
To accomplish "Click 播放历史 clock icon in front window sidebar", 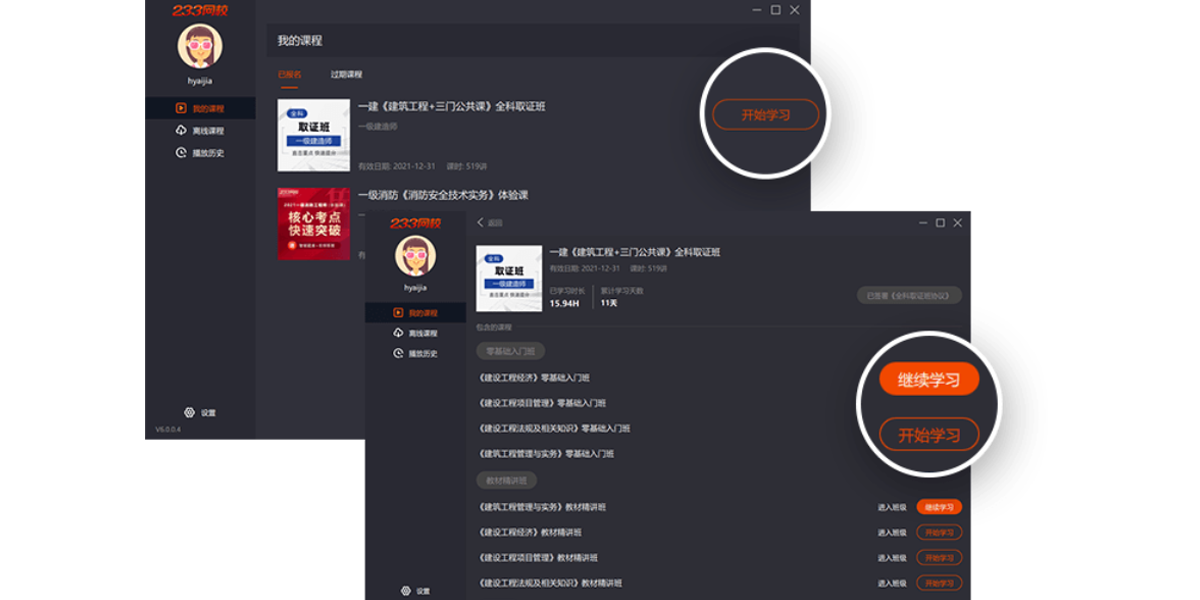I will point(399,353).
